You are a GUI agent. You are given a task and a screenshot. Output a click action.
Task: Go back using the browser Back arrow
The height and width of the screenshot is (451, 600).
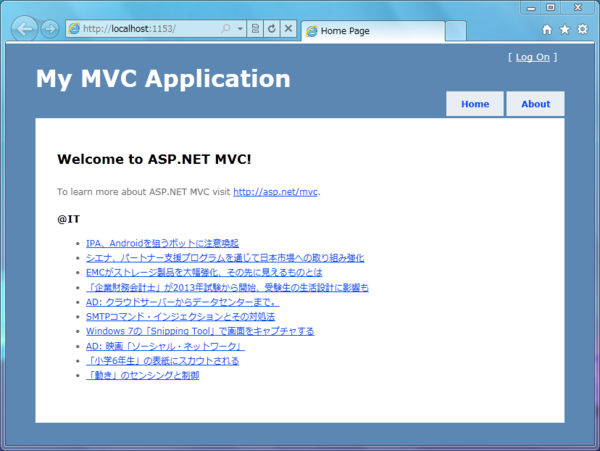tap(24, 29)
